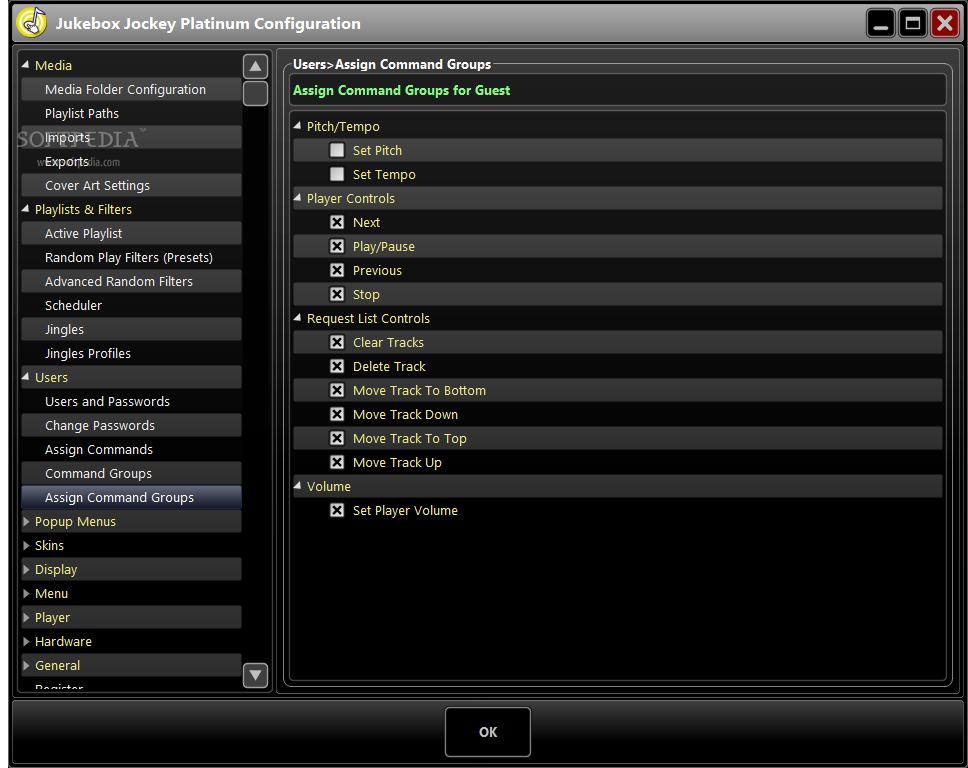Open the Scheduler page
The width and height of the screenshot is (968, 768).
point(131,306)
